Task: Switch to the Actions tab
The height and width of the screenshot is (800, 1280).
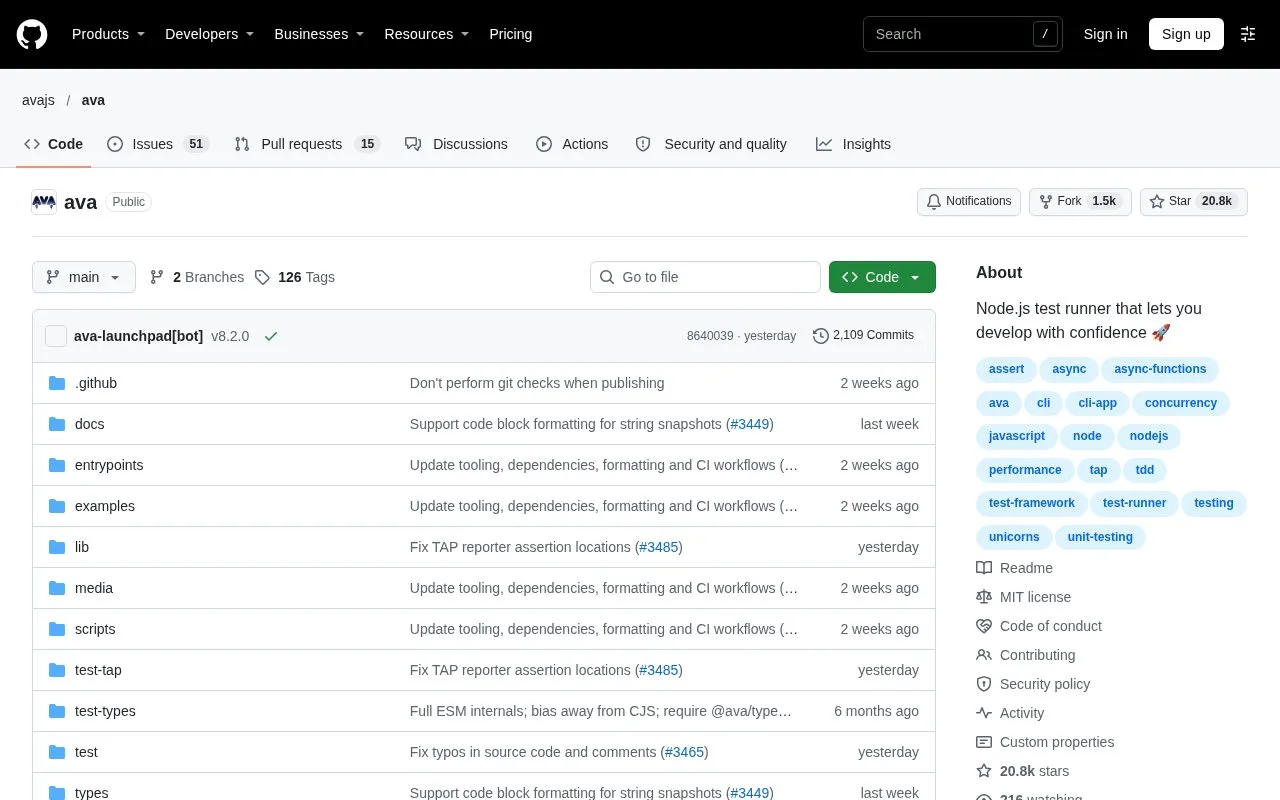Action: click(x=572, y=144)
